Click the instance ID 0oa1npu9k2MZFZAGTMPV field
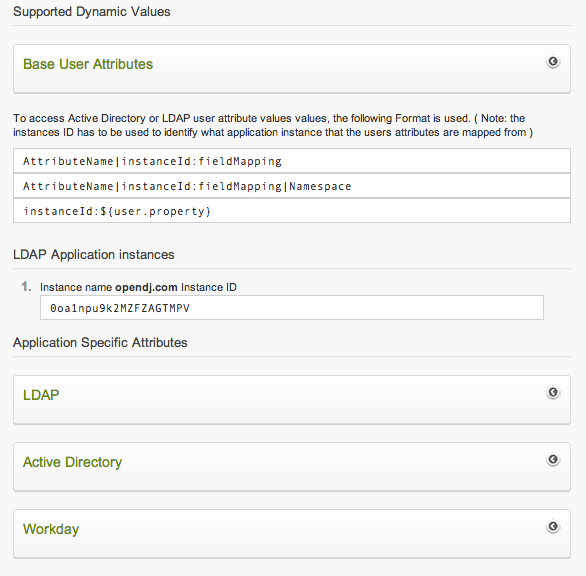Image resolution: width=586 pixels, height=576 pixels. pyautogui.click(x=292, y=308)
